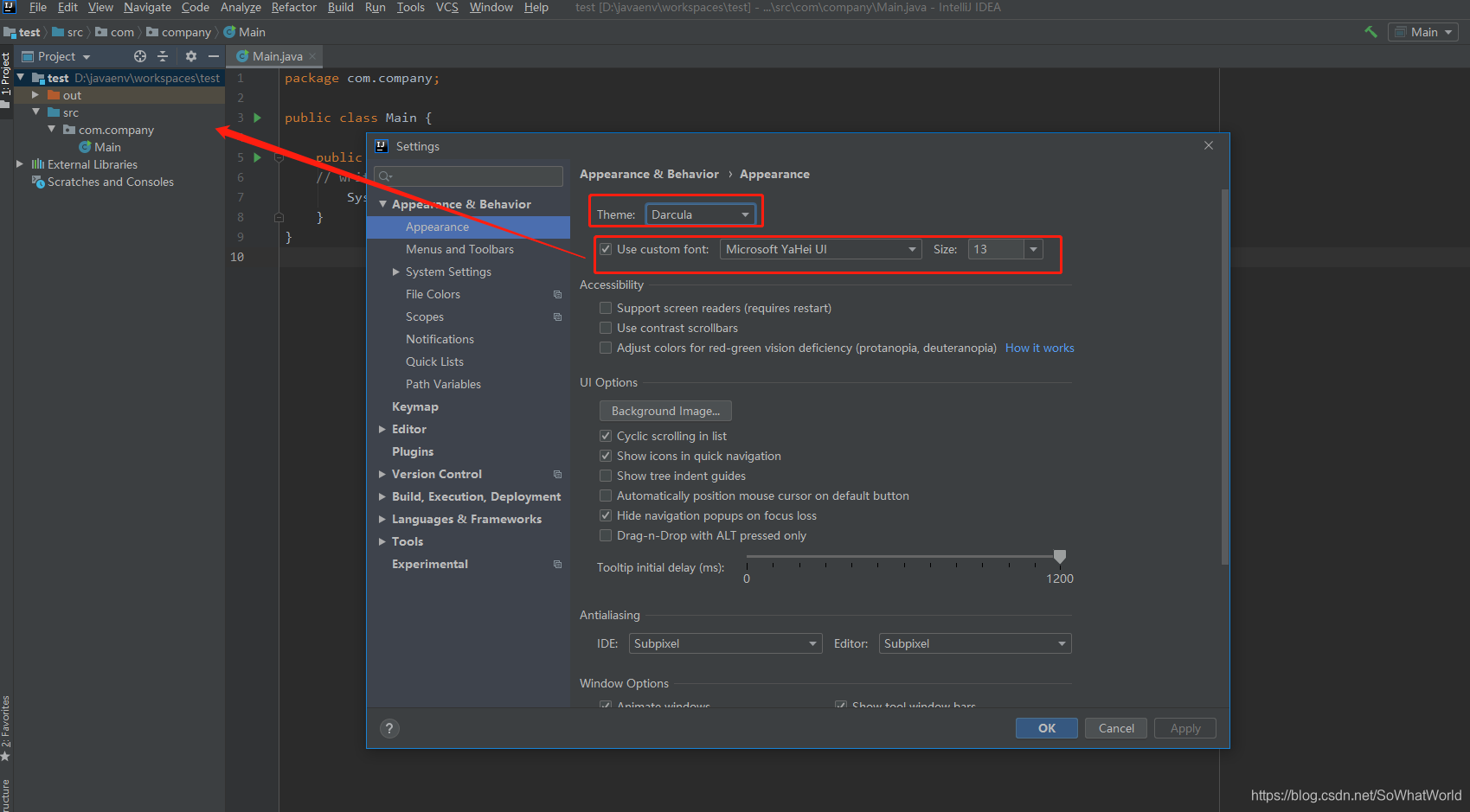Click the project-level icon next to Experimental
This screenshot has height=812, width=1470.
(557, 565)
